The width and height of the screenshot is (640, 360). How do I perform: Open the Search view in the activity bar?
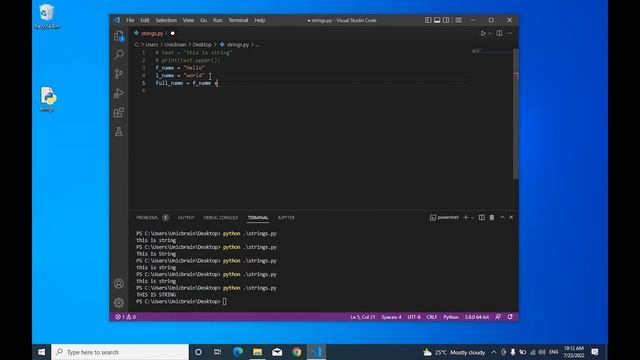coord(119,54)
